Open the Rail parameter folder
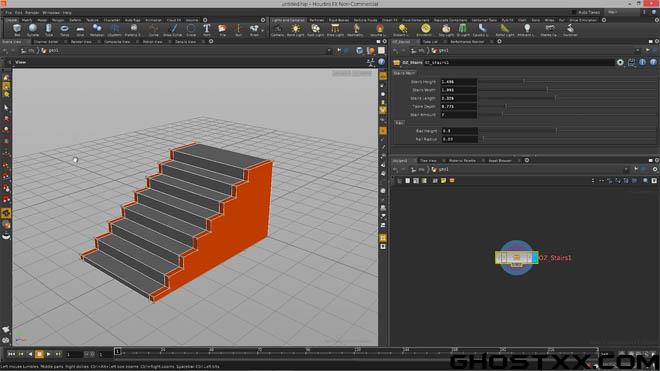 pyautogui.click(x=399, y=123)
